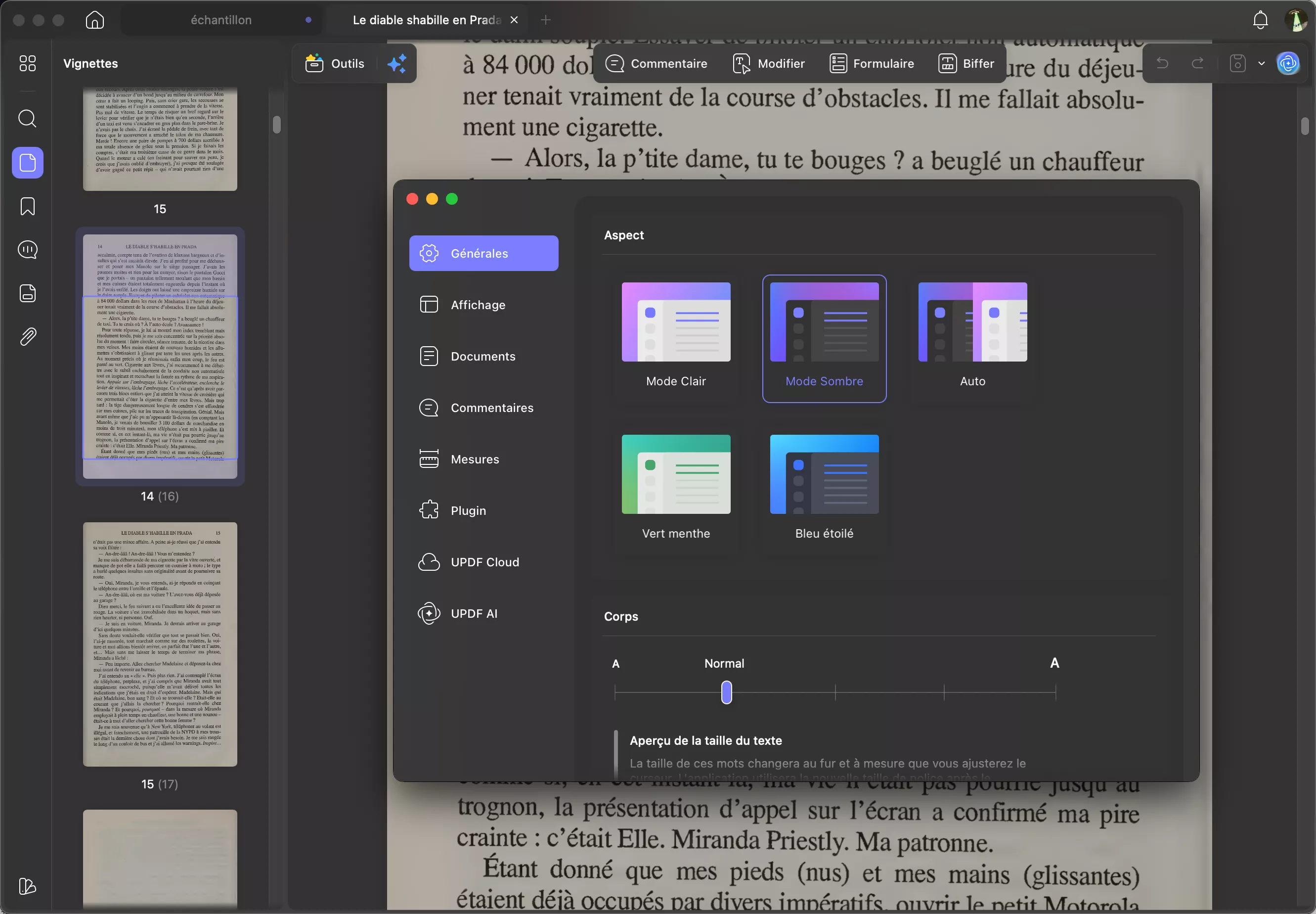
Task: Open the Affichage settings section
Action: point(478,305)
